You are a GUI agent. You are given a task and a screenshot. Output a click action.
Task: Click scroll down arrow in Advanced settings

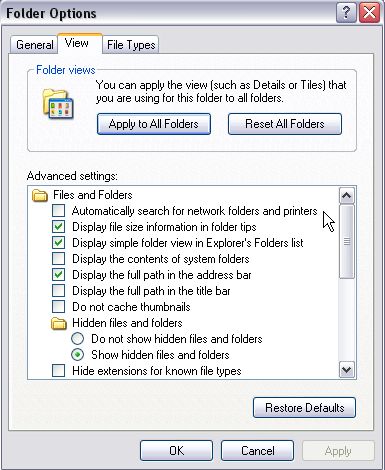coord(347,370)
